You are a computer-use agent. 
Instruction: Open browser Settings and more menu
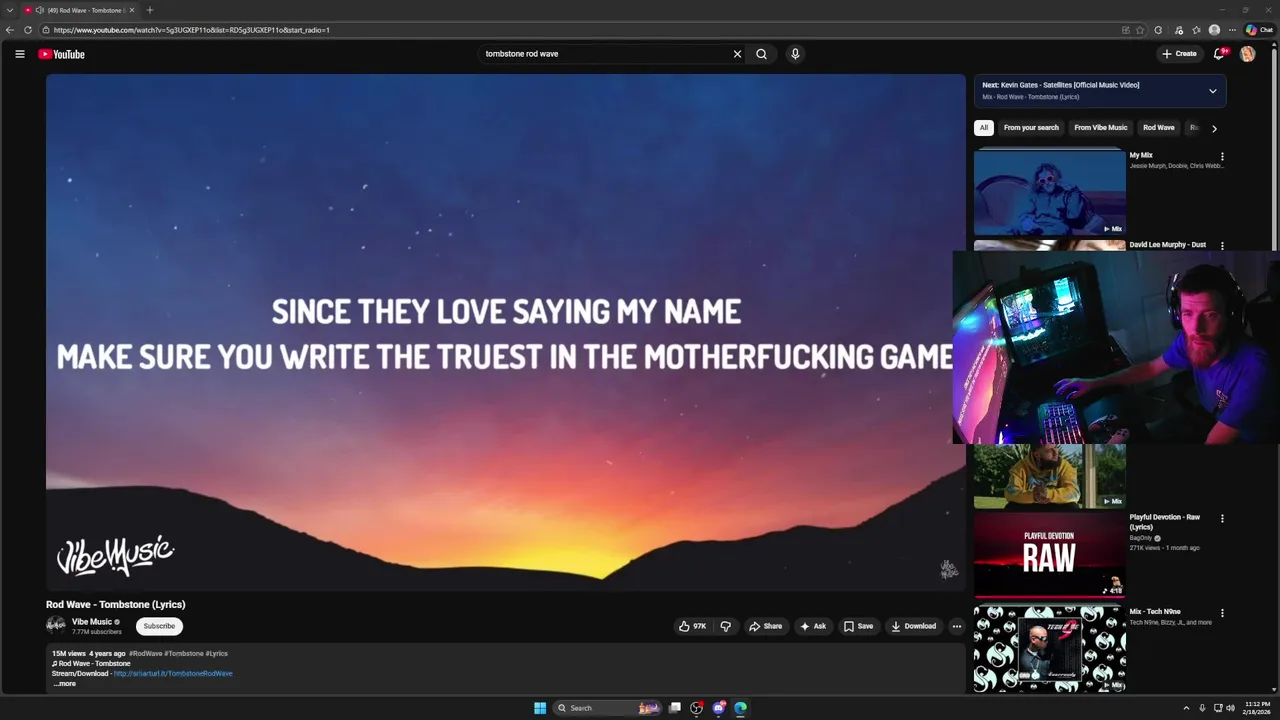1232,30
